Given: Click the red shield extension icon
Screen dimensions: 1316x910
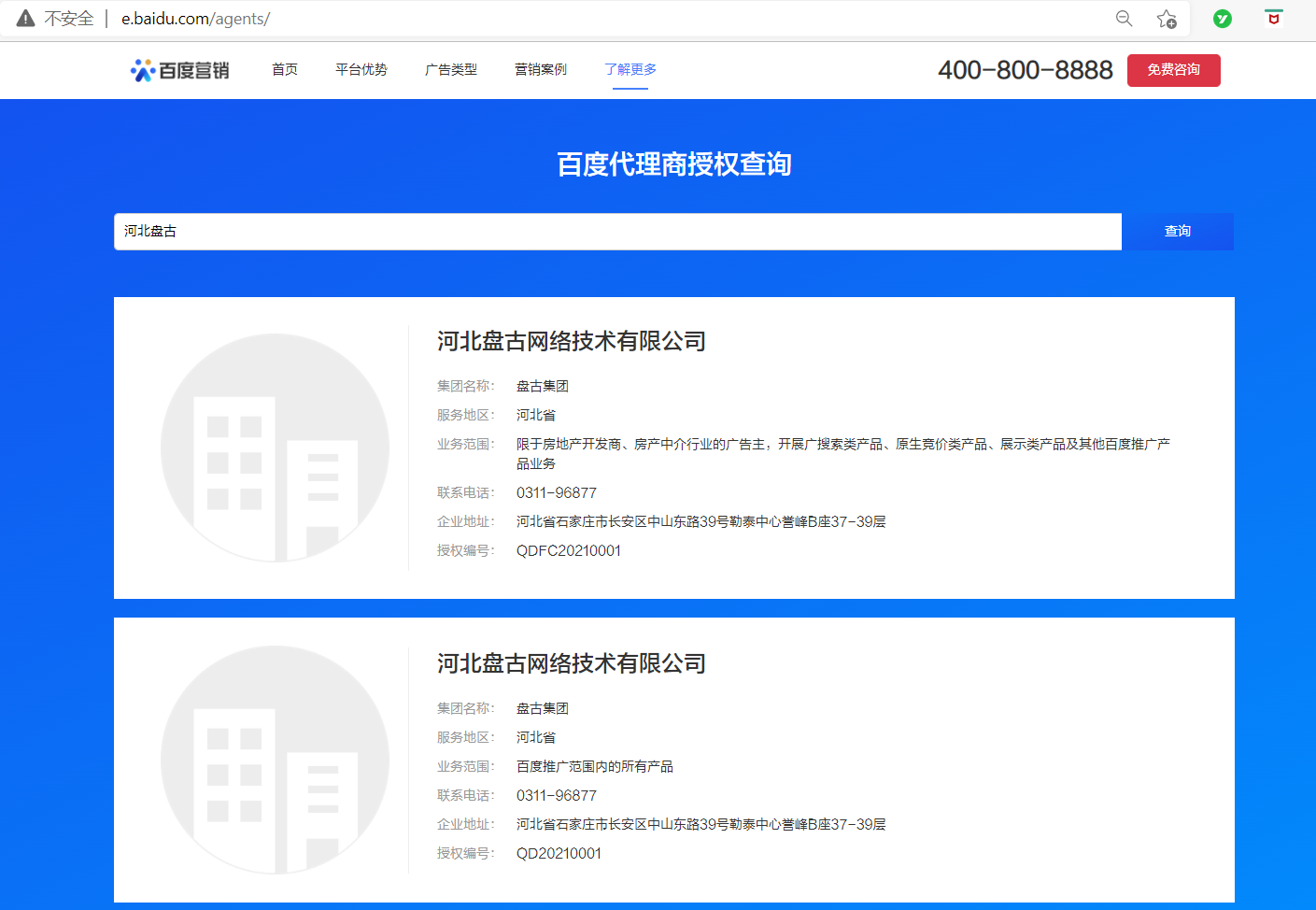Looking at the screenshot, I should [x=1273, y=19].
